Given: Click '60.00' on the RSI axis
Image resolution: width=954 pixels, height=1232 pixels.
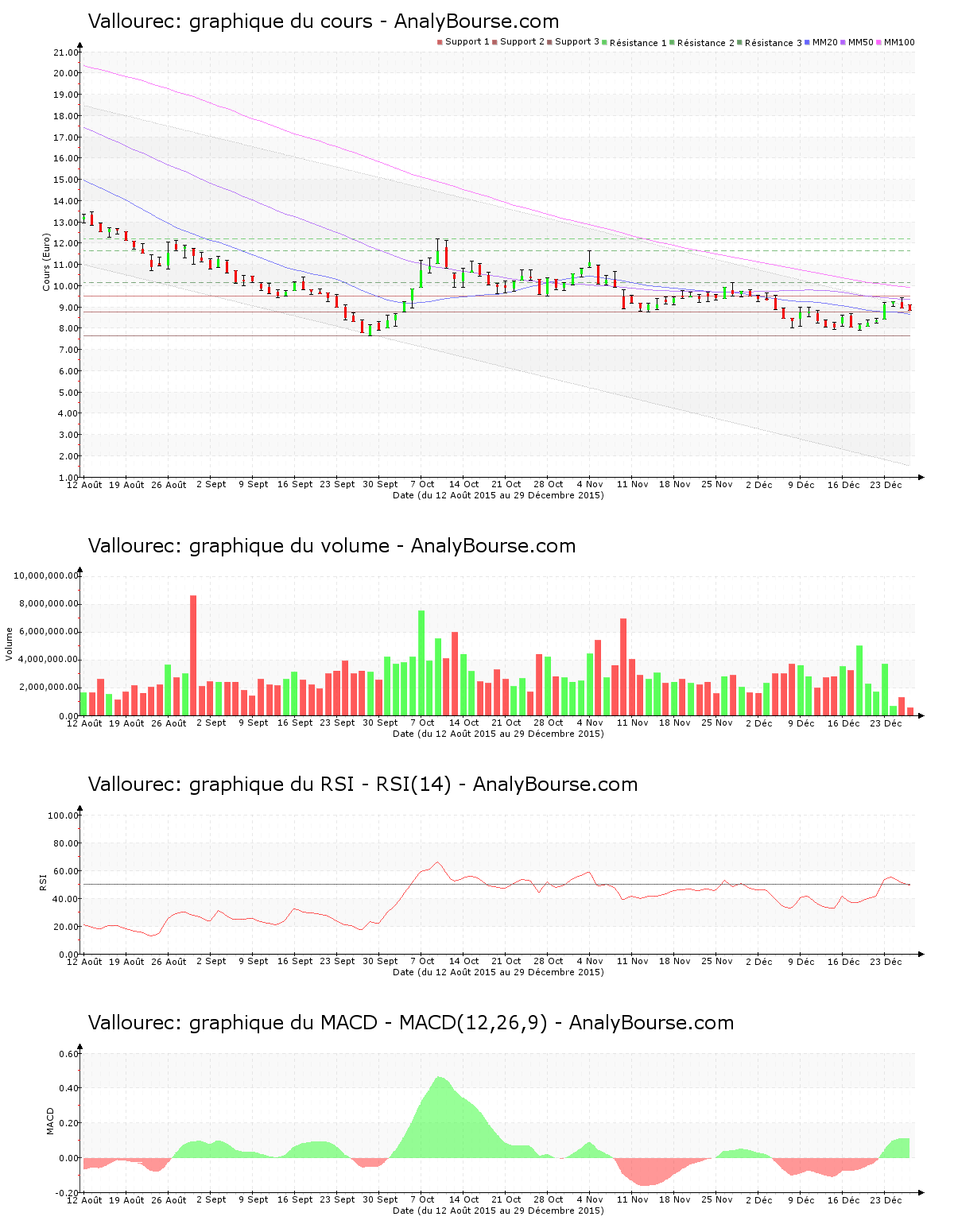Looking at the screenshot, I should pos(65,871).
